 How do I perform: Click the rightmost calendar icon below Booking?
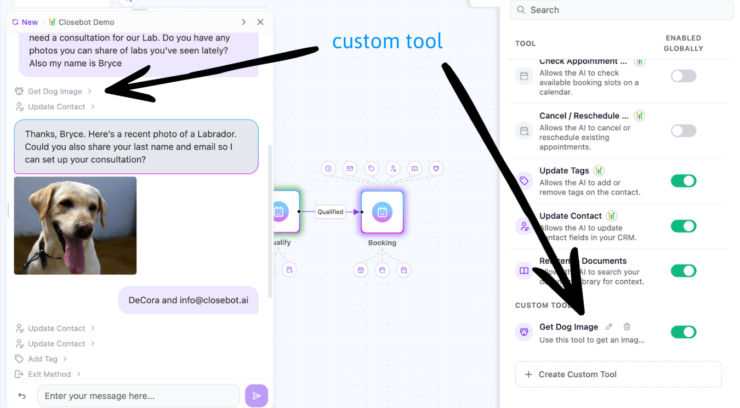click(404, 270)
